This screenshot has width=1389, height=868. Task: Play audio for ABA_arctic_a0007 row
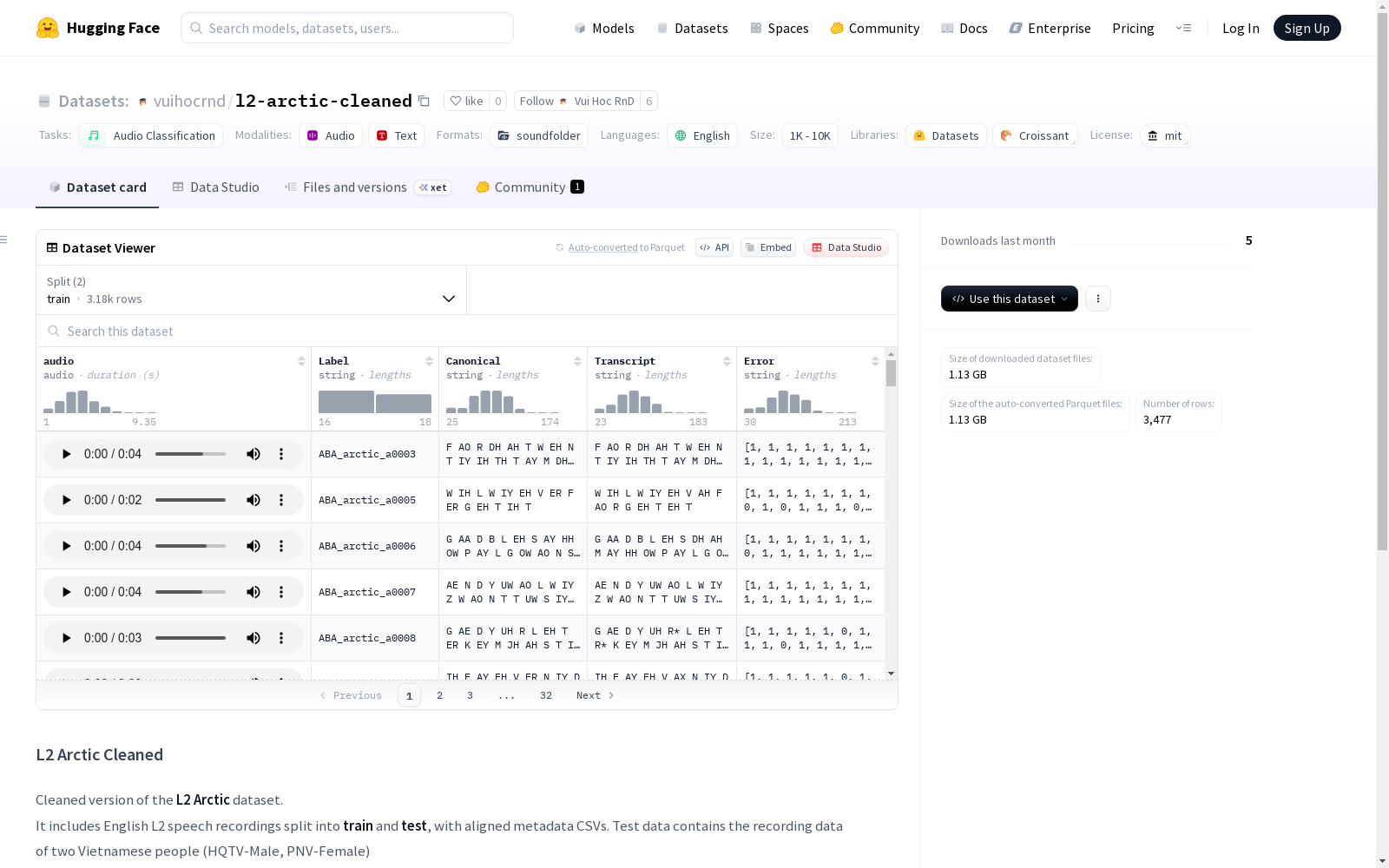[66, 592]
